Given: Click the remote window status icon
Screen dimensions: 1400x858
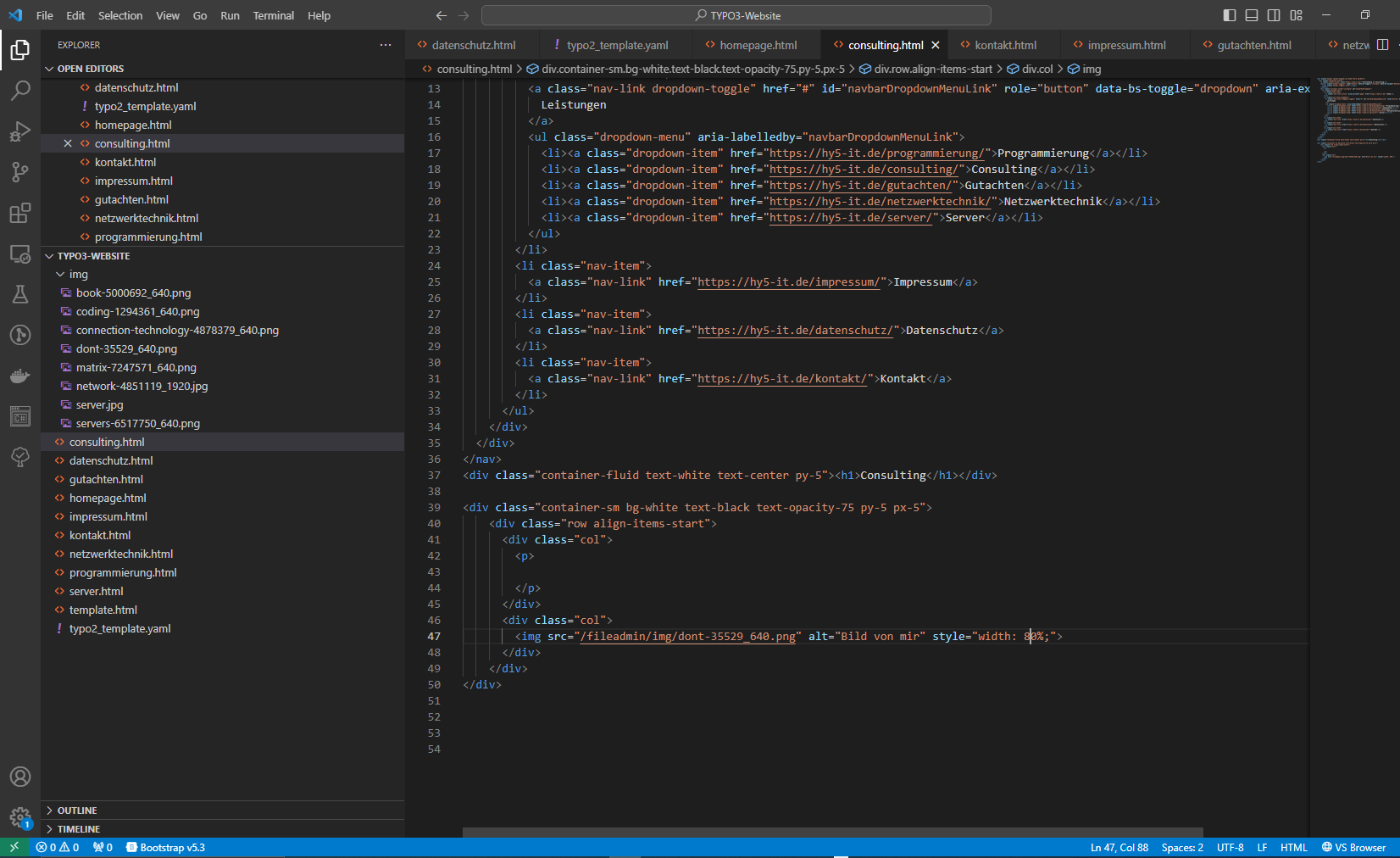Looking at the screenshot, I should (x=14, y=847).
